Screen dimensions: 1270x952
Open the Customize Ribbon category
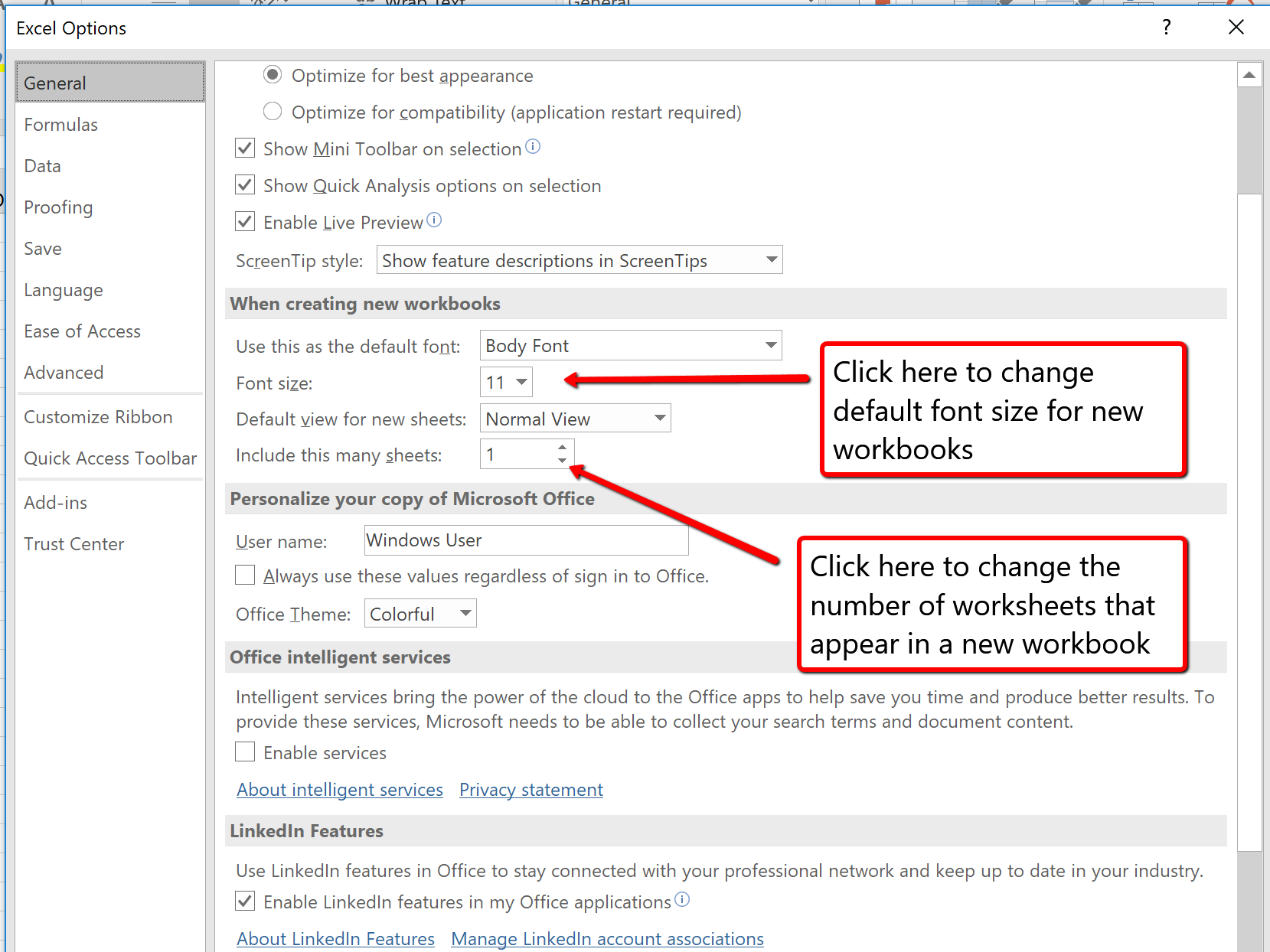pyautogui.click(x=110, y=416)
